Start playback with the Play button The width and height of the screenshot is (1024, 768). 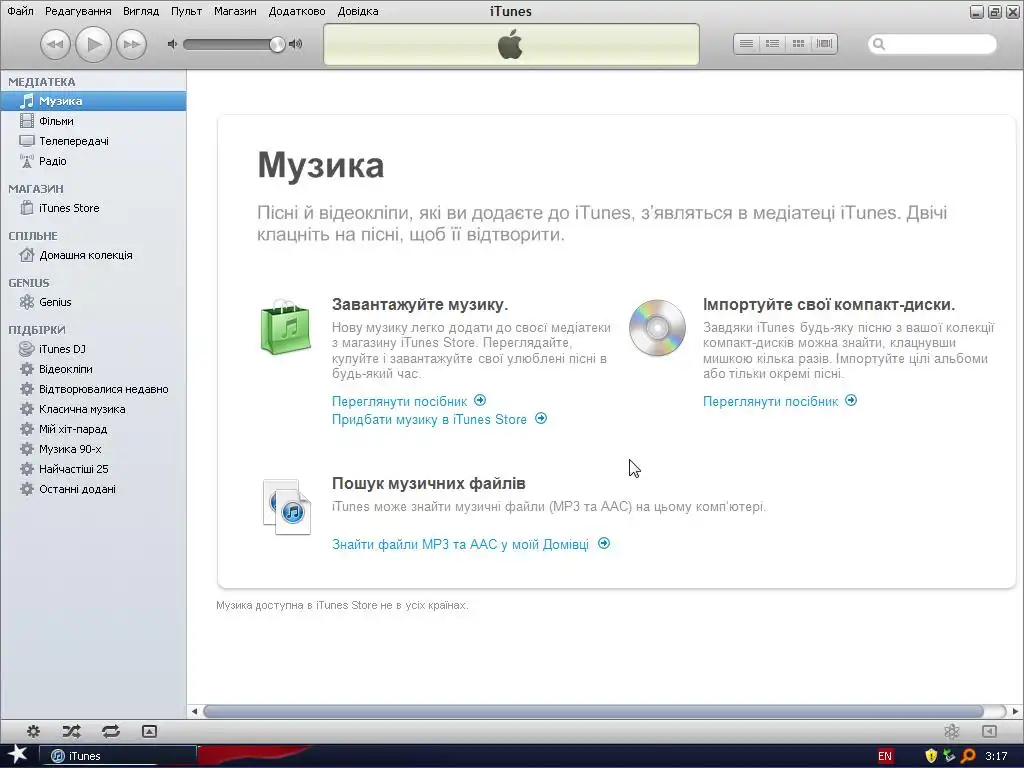pyautogui.click(x=93, y=44)
